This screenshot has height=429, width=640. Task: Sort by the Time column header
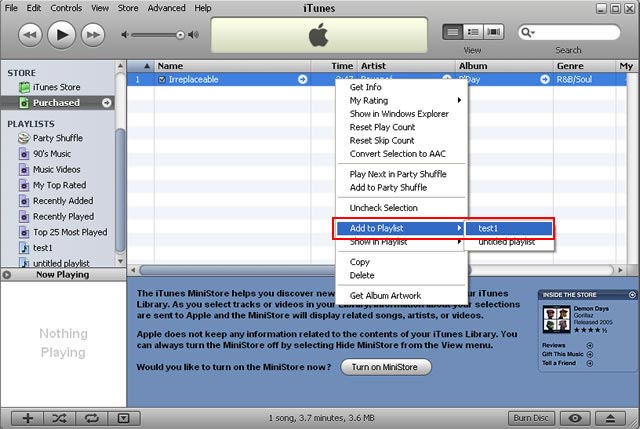(334, 66)
